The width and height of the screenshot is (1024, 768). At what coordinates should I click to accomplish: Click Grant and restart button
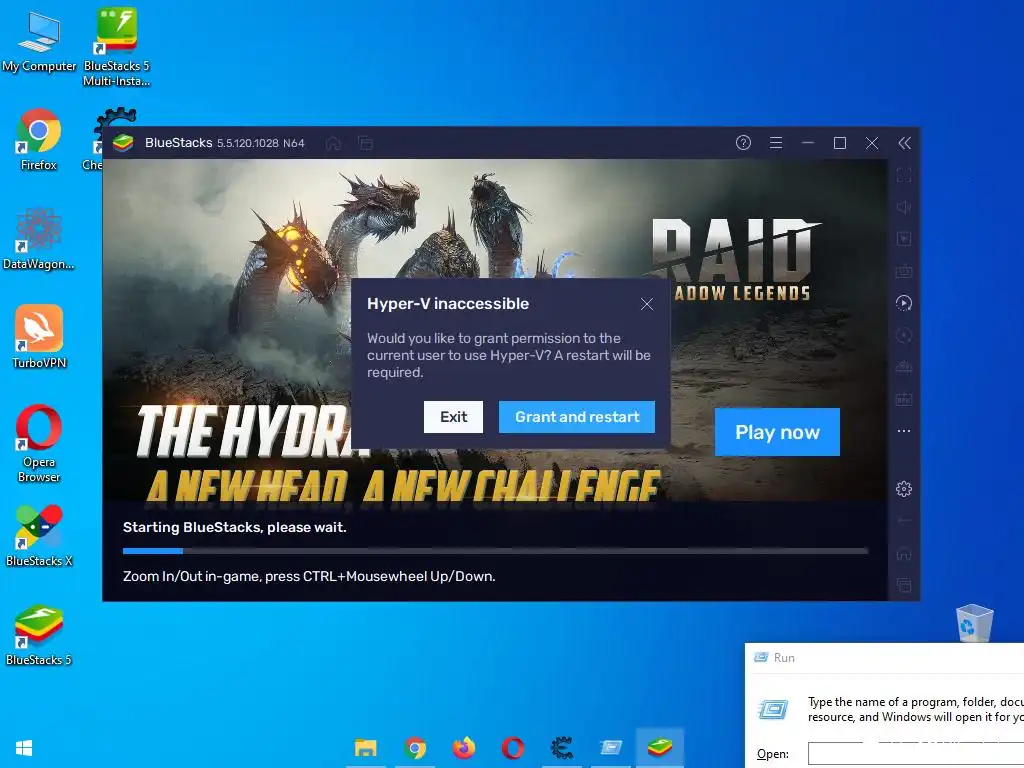[x=577, y=417]
